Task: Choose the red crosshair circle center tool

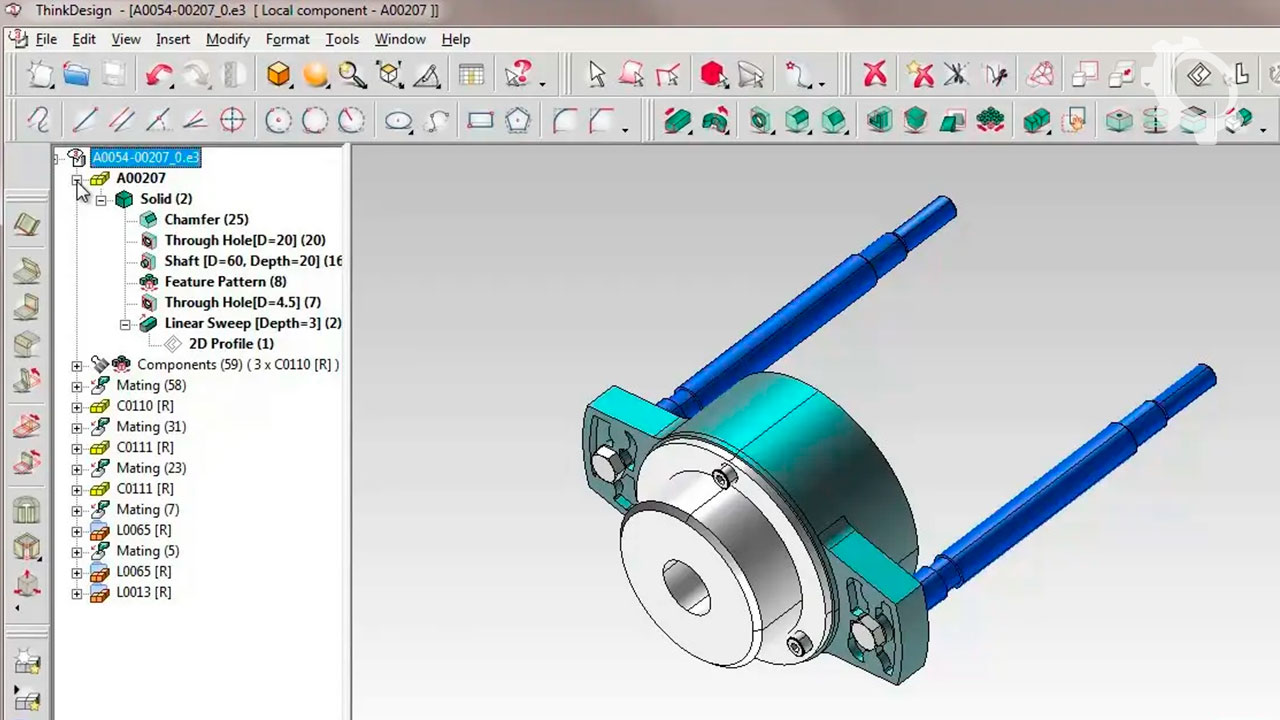Action: click(x=232, y=121)
